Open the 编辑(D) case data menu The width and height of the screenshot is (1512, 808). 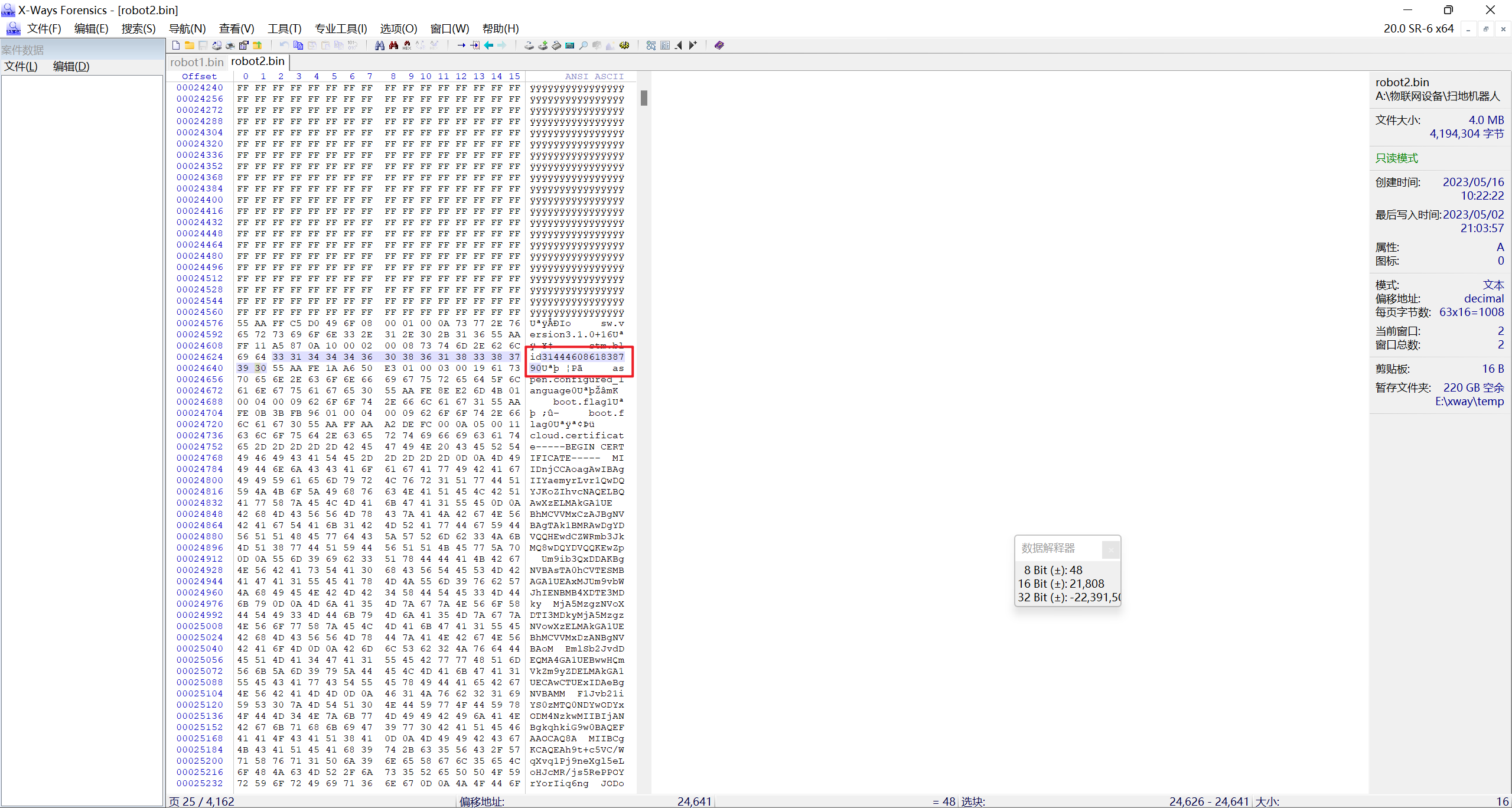tap(71, 66)
